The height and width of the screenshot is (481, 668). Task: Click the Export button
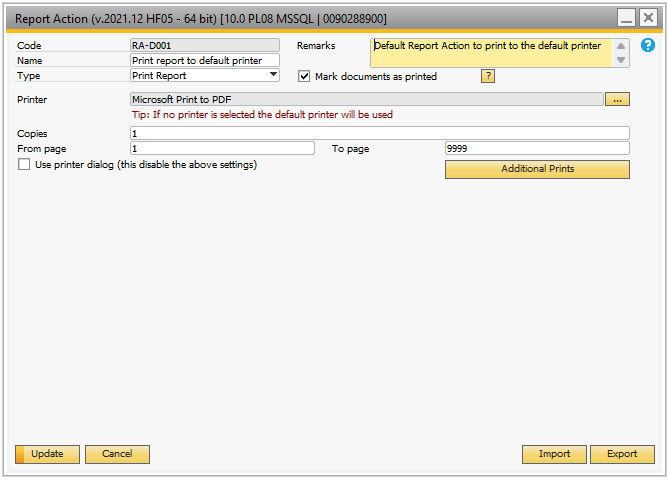coord(622,454)
